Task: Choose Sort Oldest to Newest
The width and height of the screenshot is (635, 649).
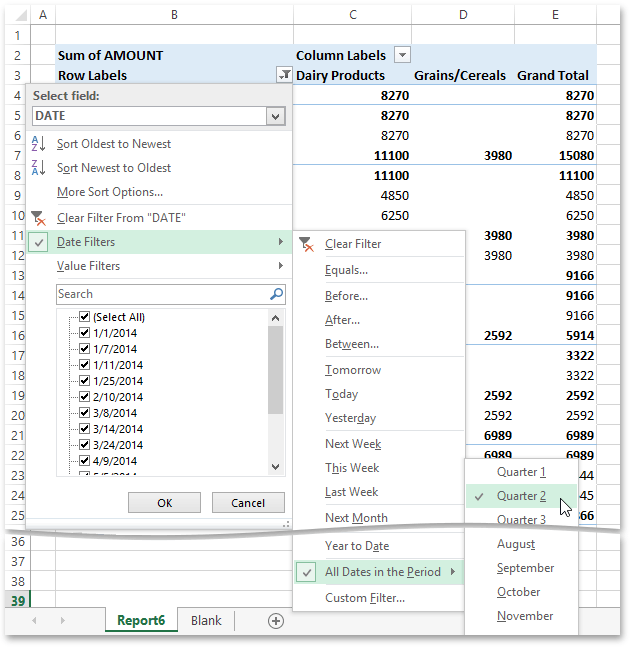Action: click(x=114, y=144)
